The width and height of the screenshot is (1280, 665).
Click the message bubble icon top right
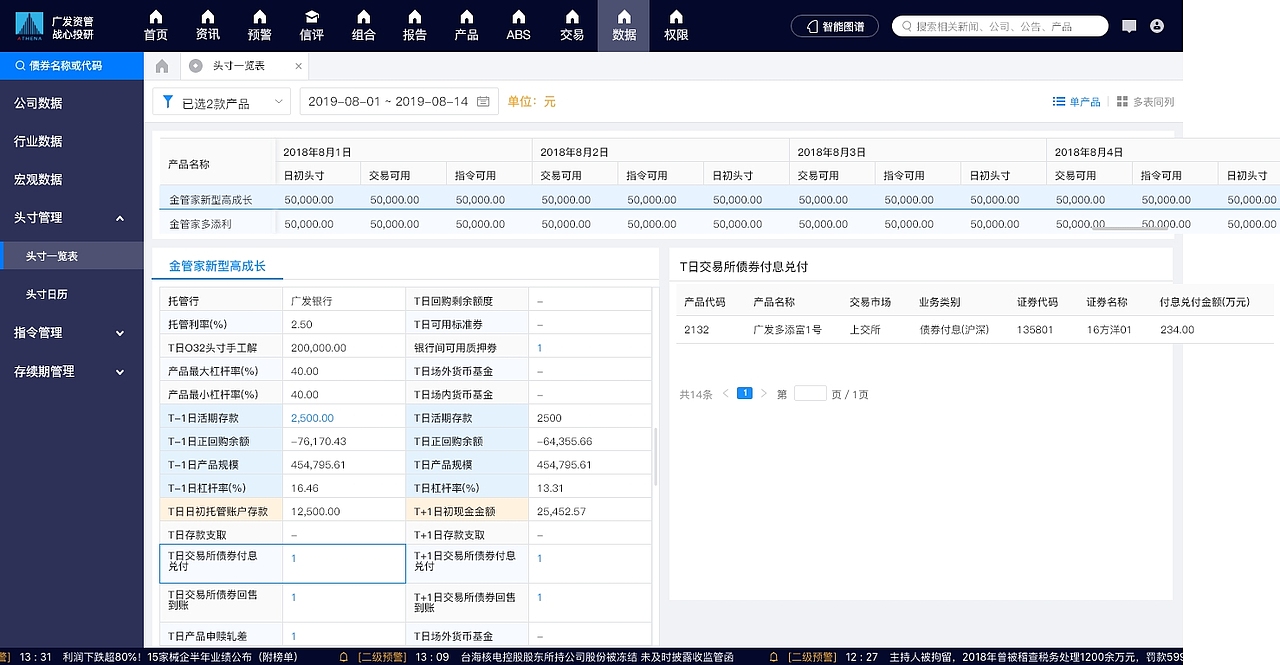click(x=1129, y=25)
